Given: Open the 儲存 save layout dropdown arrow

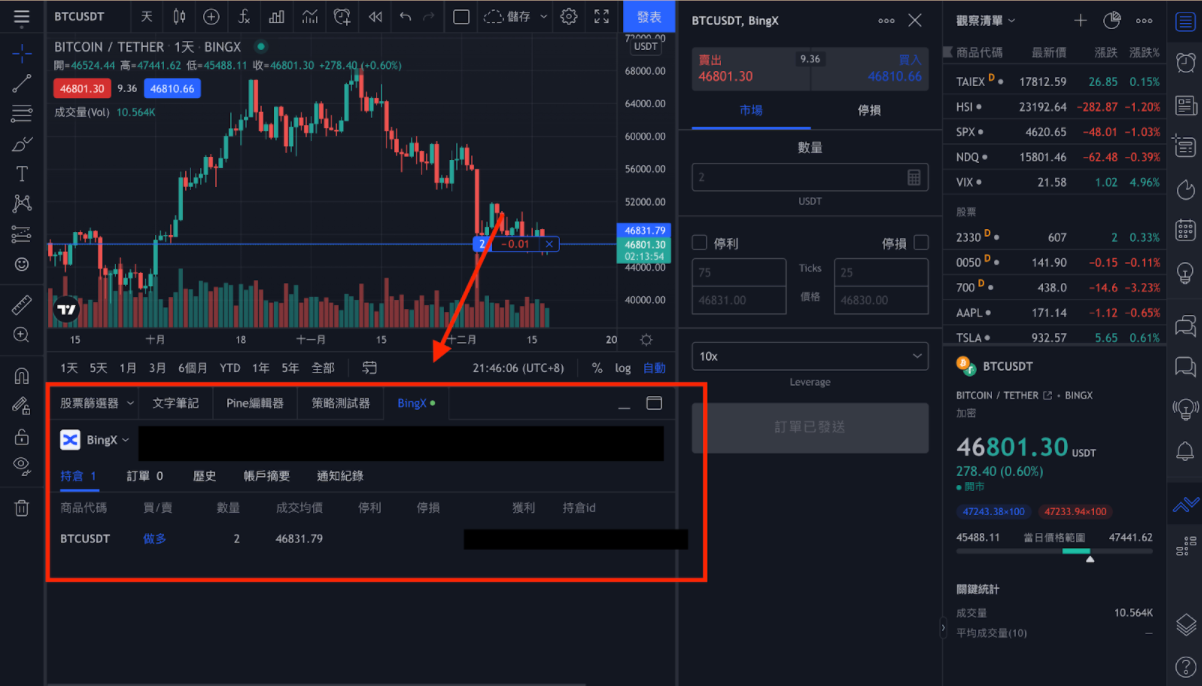Looking at the screenshot, I should click(x=544, y=17).
